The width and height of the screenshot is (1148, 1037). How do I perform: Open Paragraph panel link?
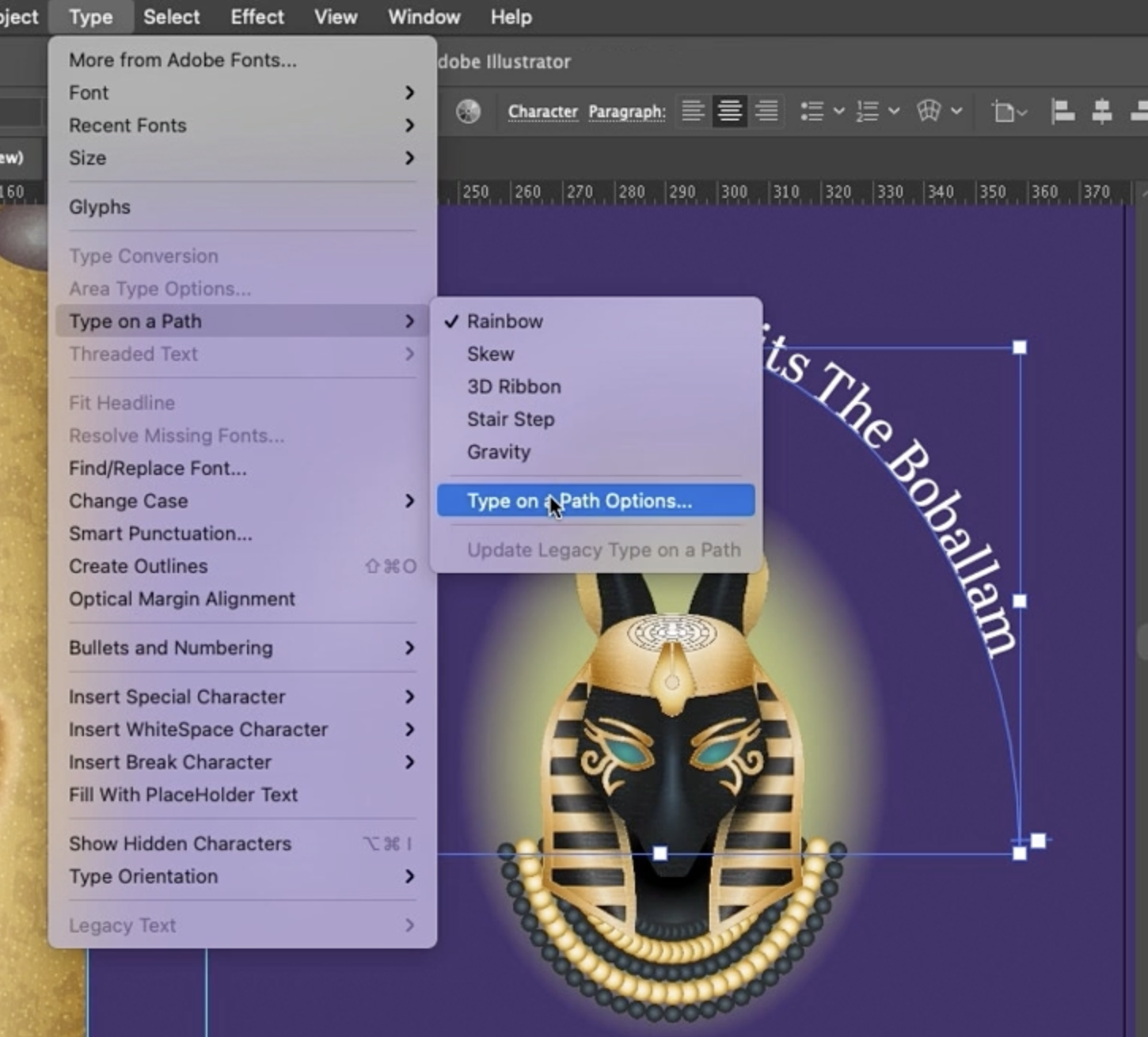(x=627, y=112)
